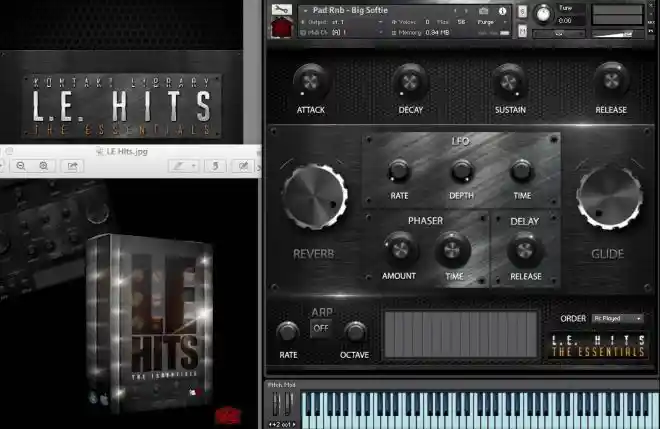Viewport: 660px width, 429px height.
Task: Click the DELAY RELEASE knob
Action: coord(524,250)
